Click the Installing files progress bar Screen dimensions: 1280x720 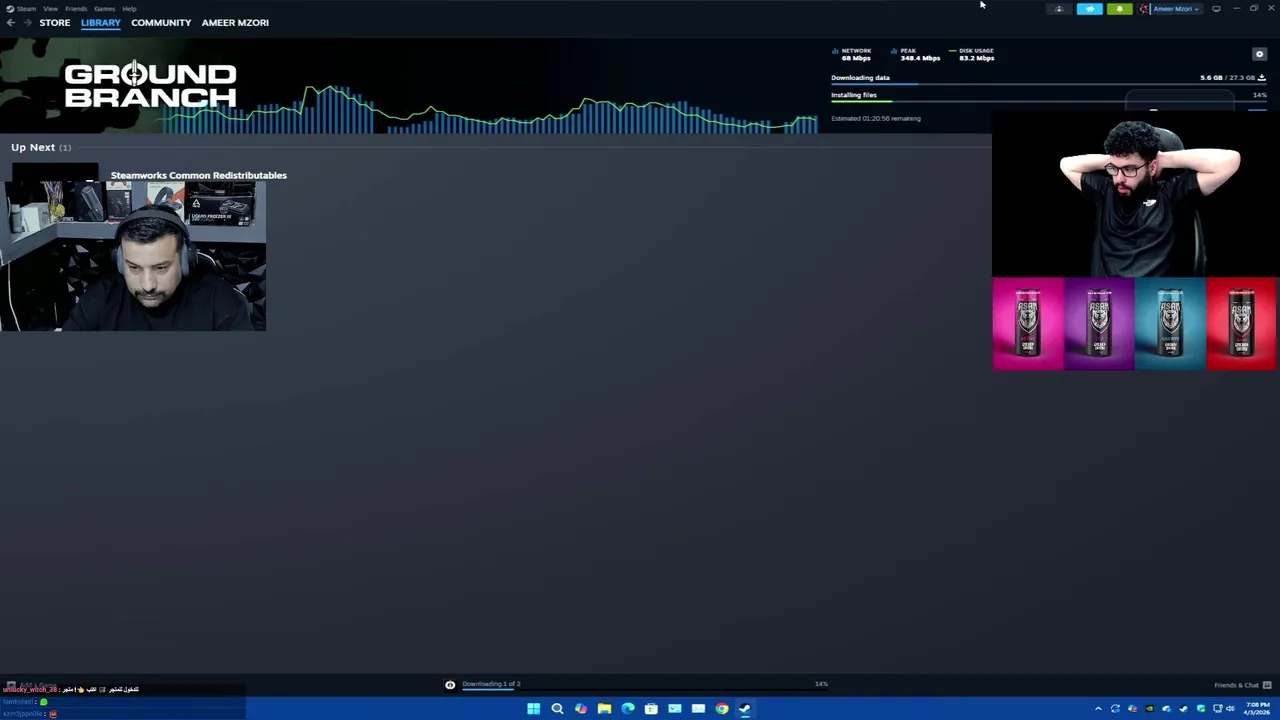(x=1049, y=101)
